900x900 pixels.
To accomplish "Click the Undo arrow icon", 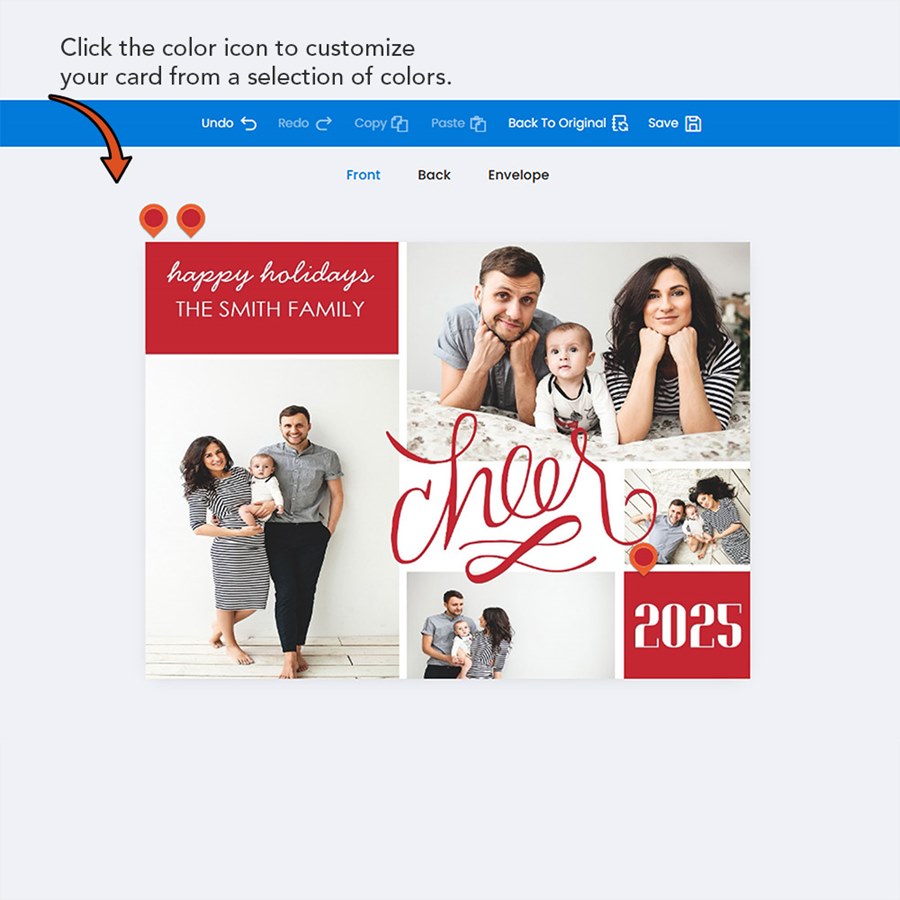I will (249, 123).
